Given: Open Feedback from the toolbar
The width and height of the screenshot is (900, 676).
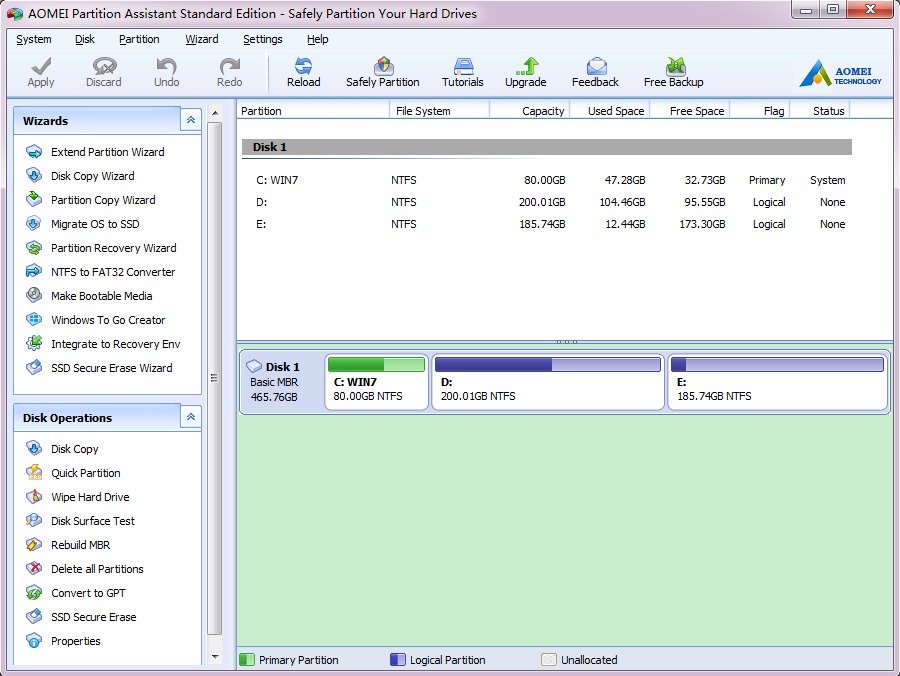Looking at the screenshot, I should pyautogui.click(x=595, y=72).
